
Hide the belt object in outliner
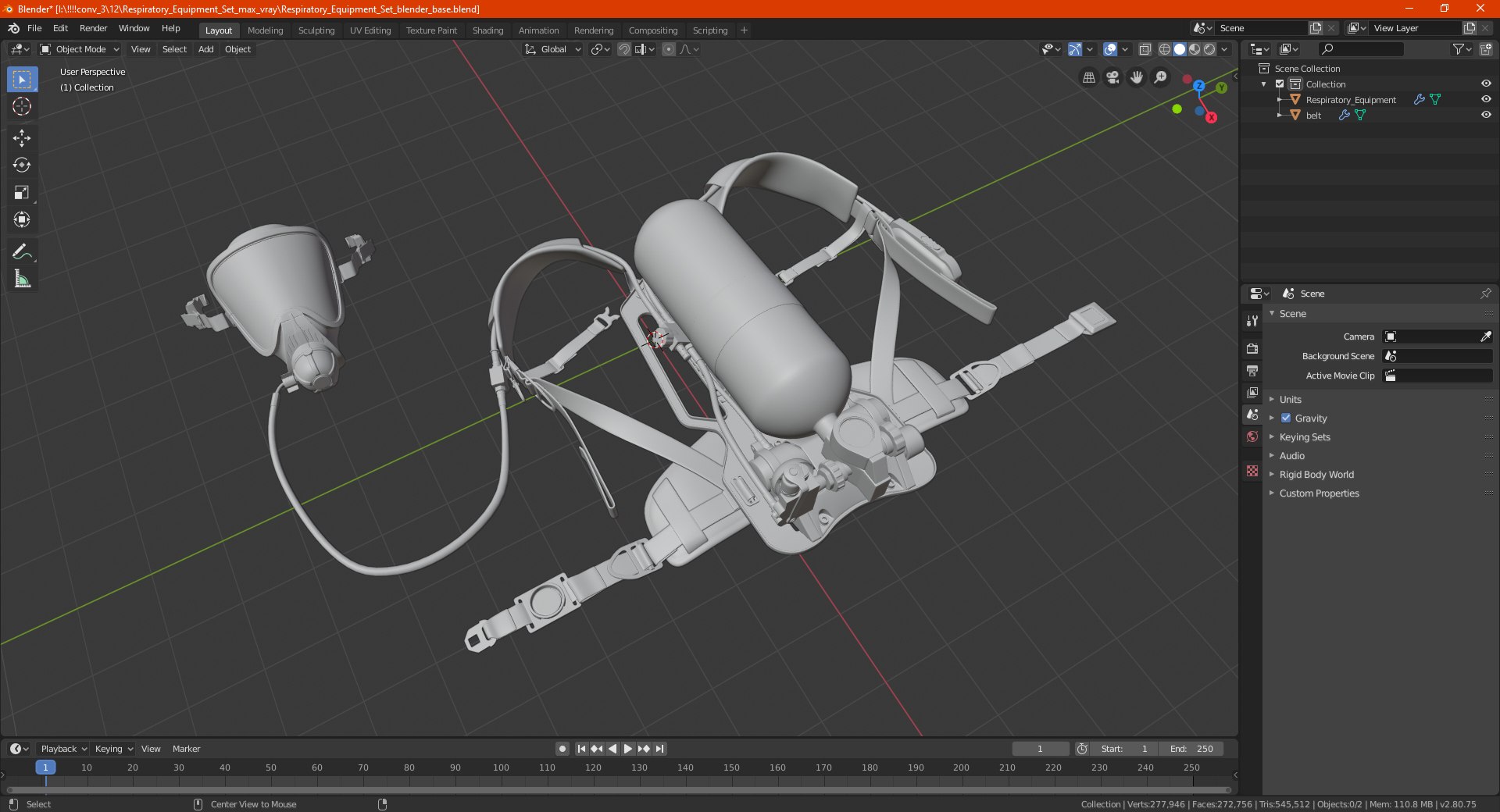click(1486, 115)
